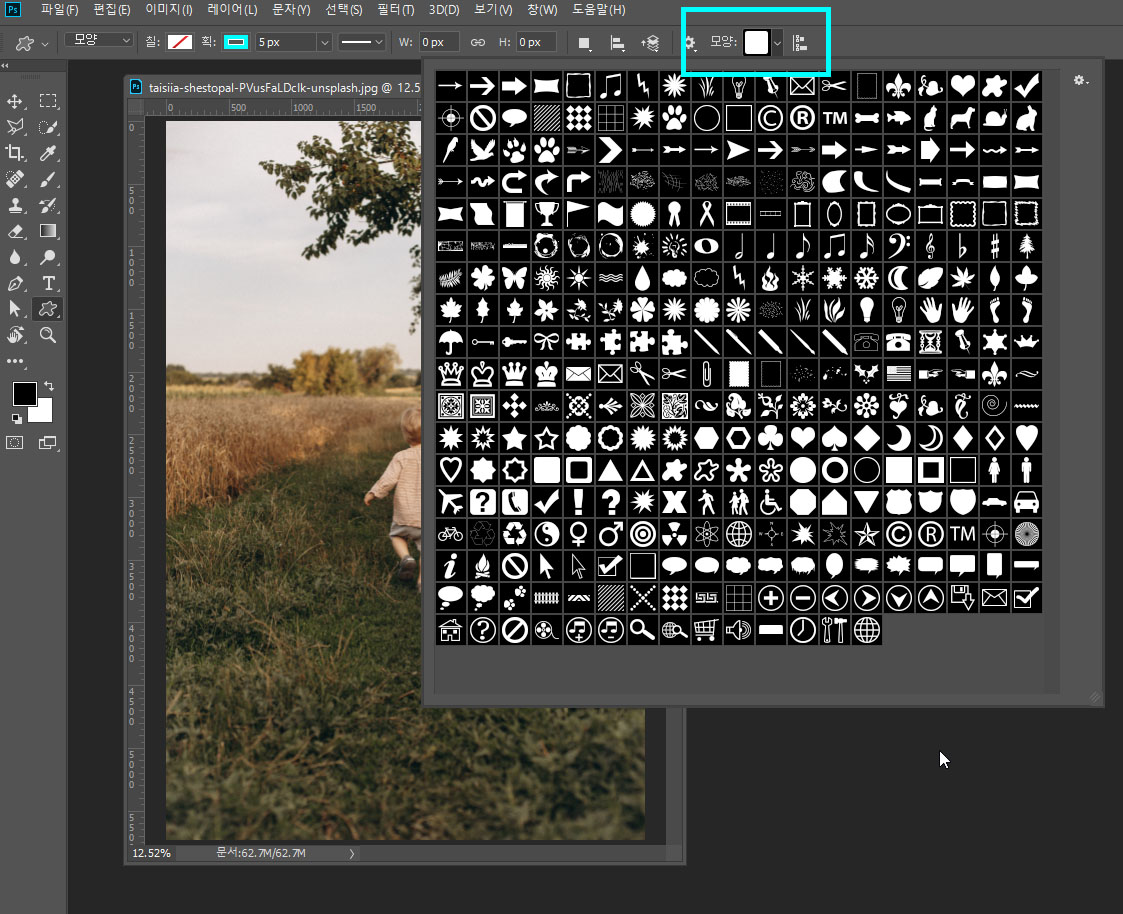Viewport: 1123px width, 914px height.
Task: Open path arrangement options
Action: click(650, 43)
